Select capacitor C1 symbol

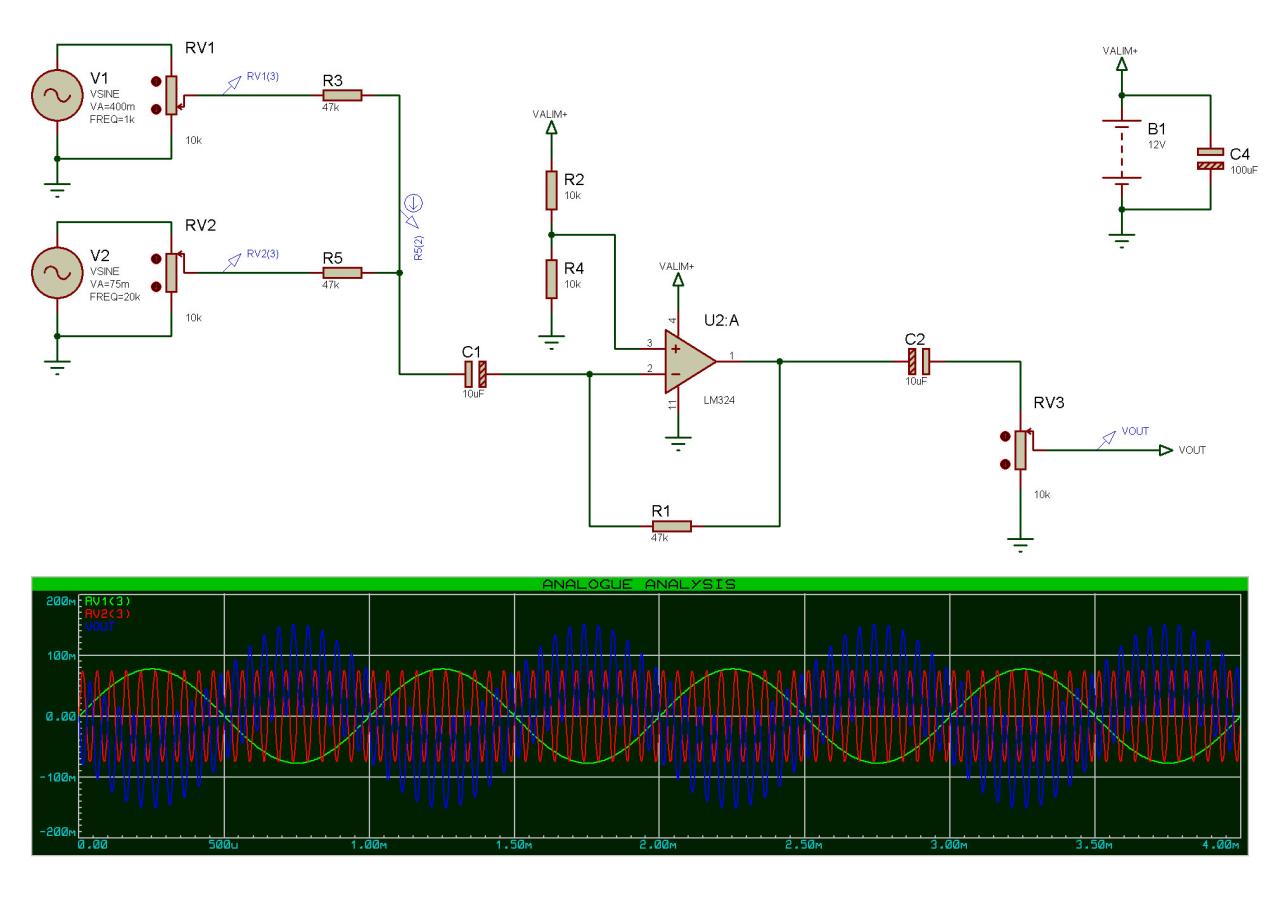pos(475,375)
